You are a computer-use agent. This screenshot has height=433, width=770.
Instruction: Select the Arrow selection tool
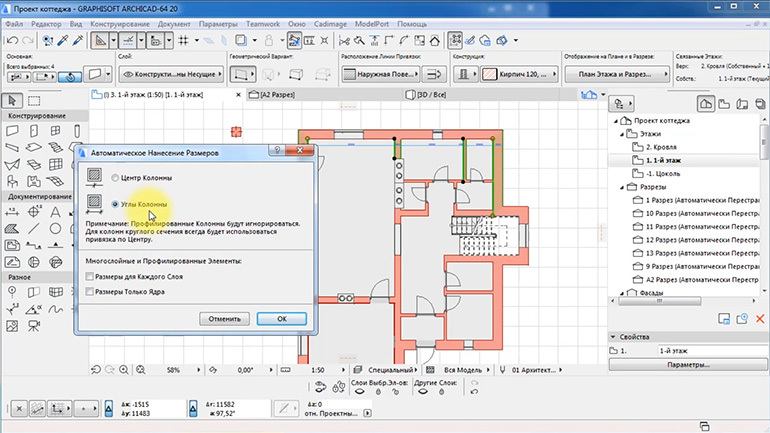[x=12, y=100]
